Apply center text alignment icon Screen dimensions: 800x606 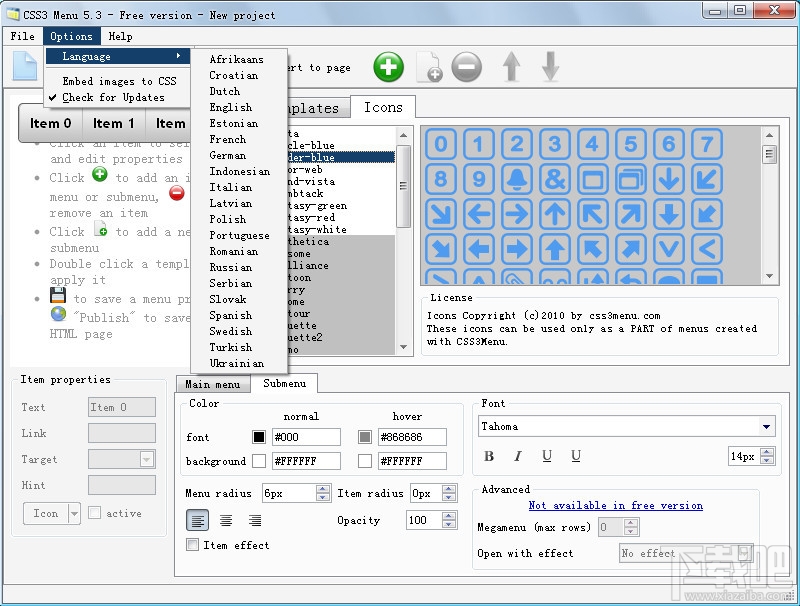point(225,520)
